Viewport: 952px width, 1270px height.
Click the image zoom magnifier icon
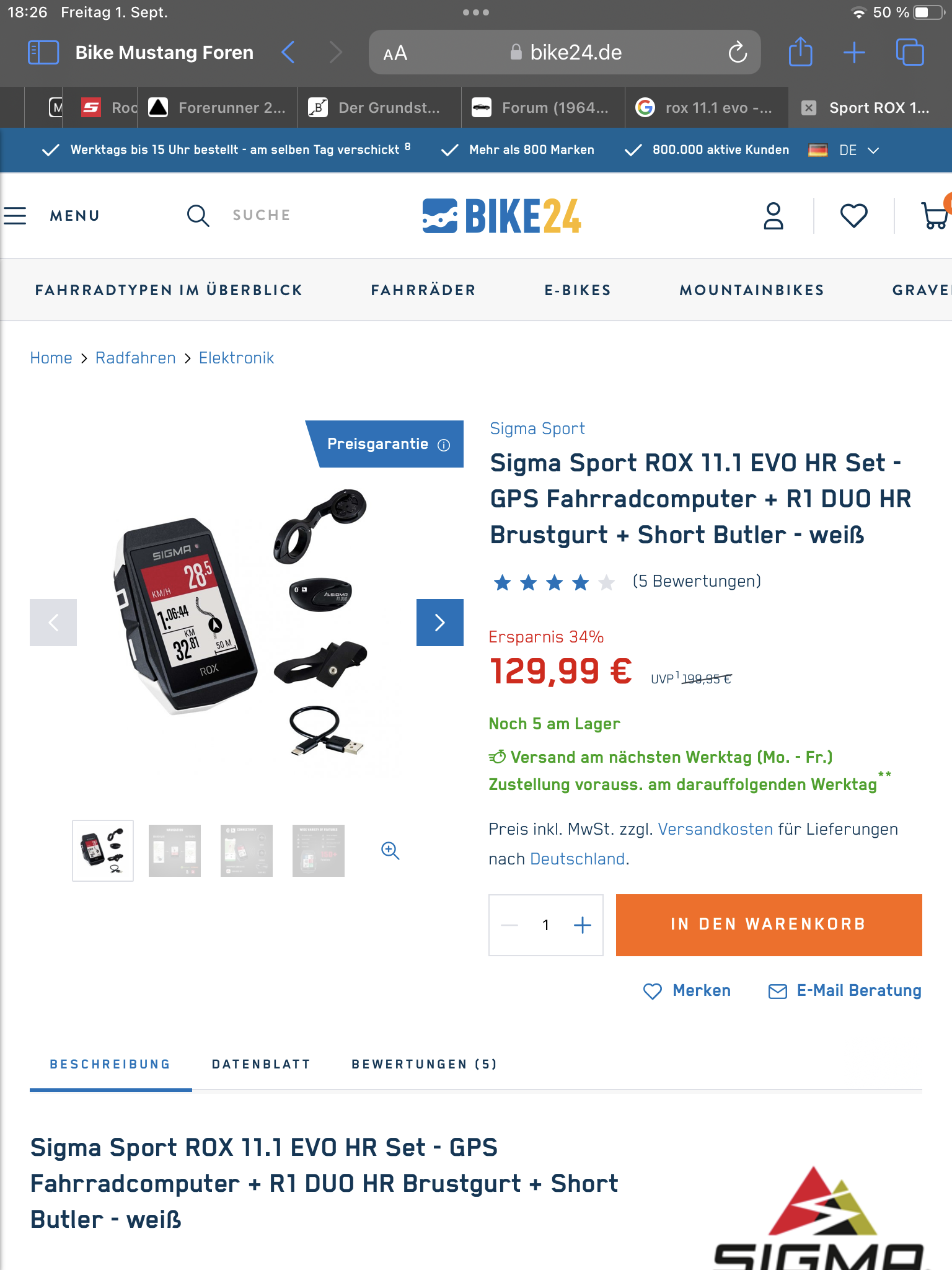coord(390,850)
